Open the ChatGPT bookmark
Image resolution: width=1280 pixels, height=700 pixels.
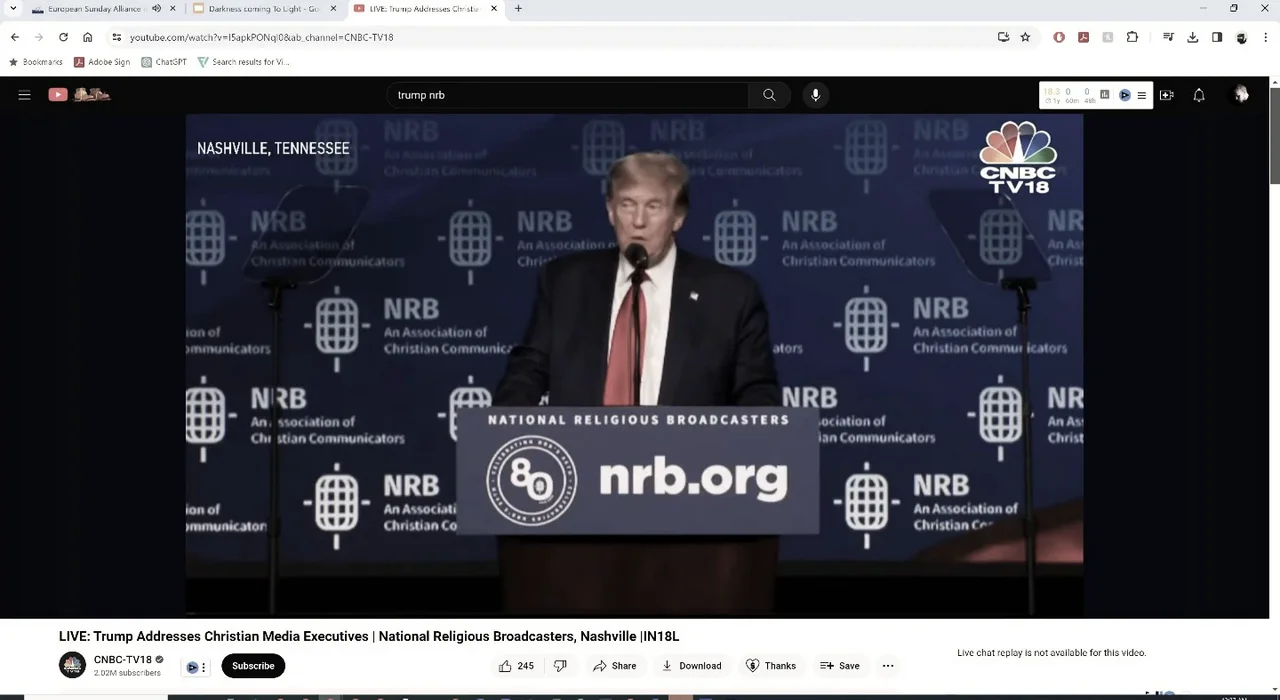(164, 62)
